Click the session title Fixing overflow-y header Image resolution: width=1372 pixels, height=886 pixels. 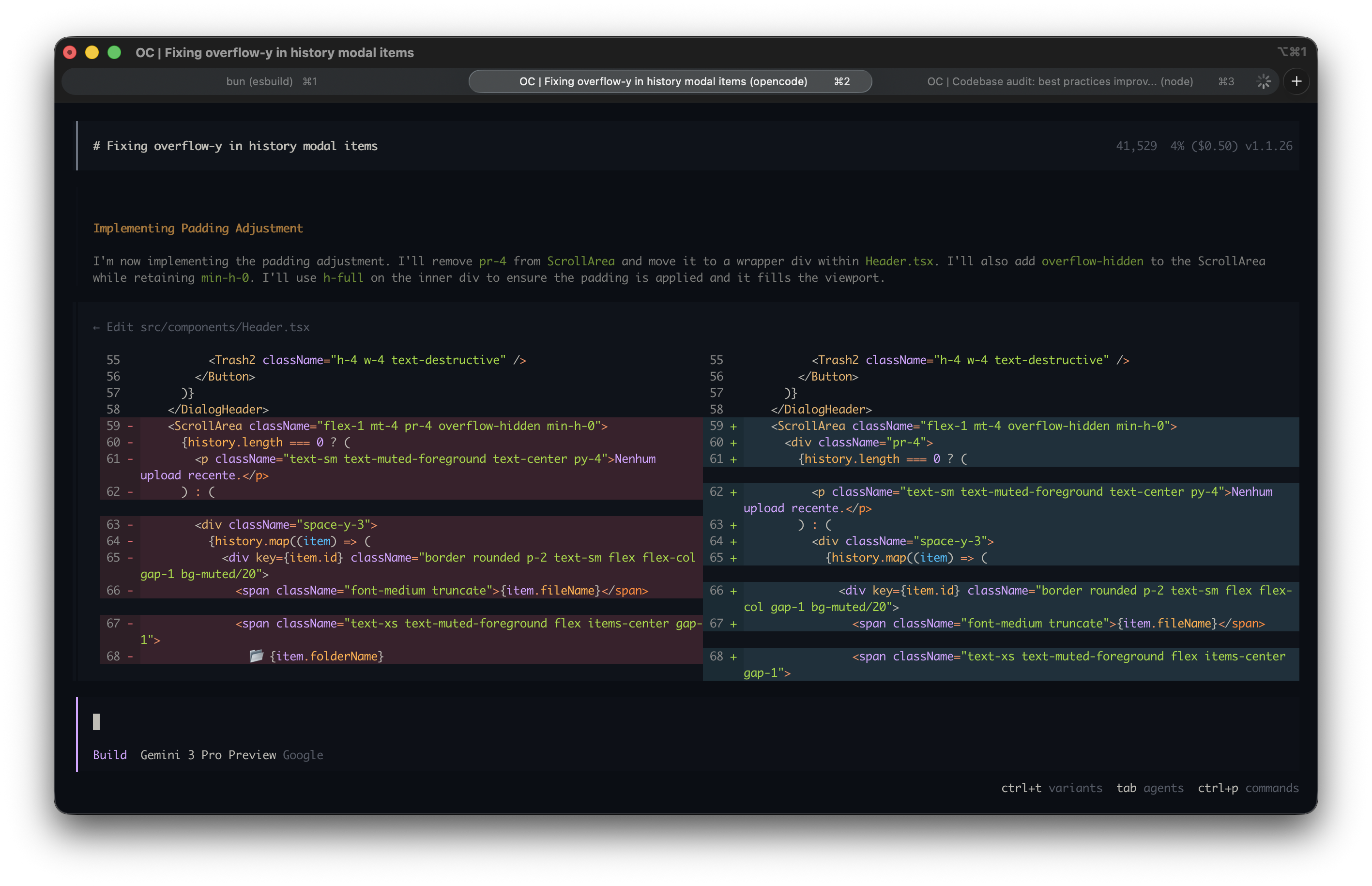(235, 146)
